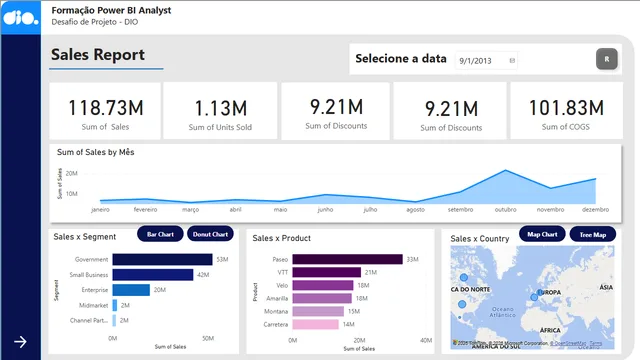Click the 'janeiro' axis label
This screenshot has height=360, width=640.
(100, 209)
